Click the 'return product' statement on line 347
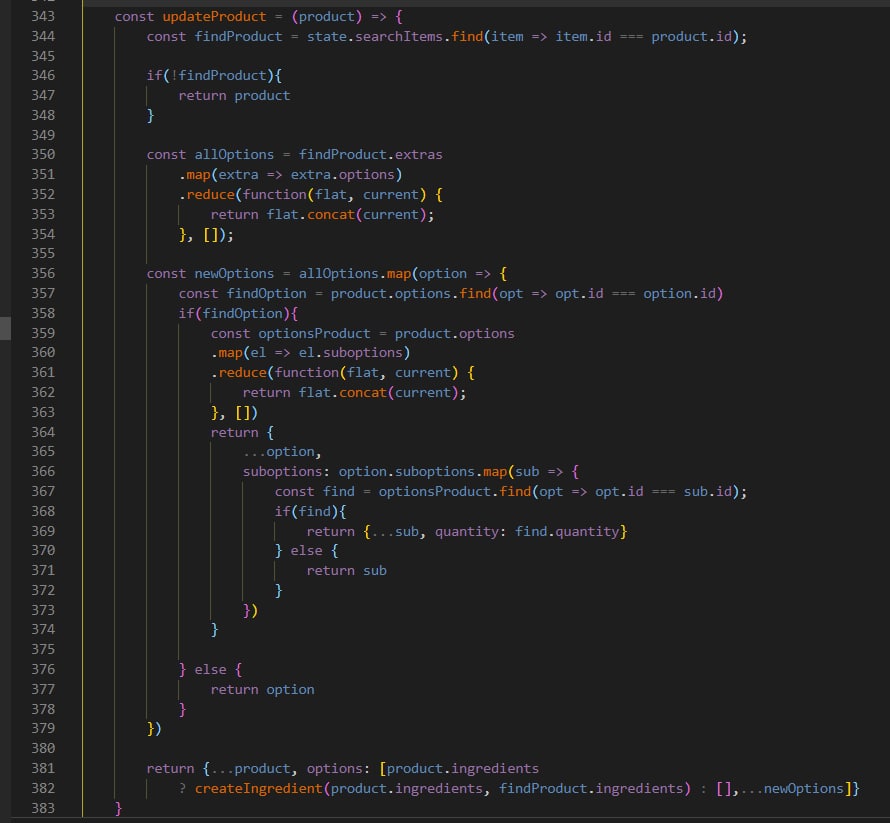The width and height of the screenshot is (890, 823). [x=234, y=95]
